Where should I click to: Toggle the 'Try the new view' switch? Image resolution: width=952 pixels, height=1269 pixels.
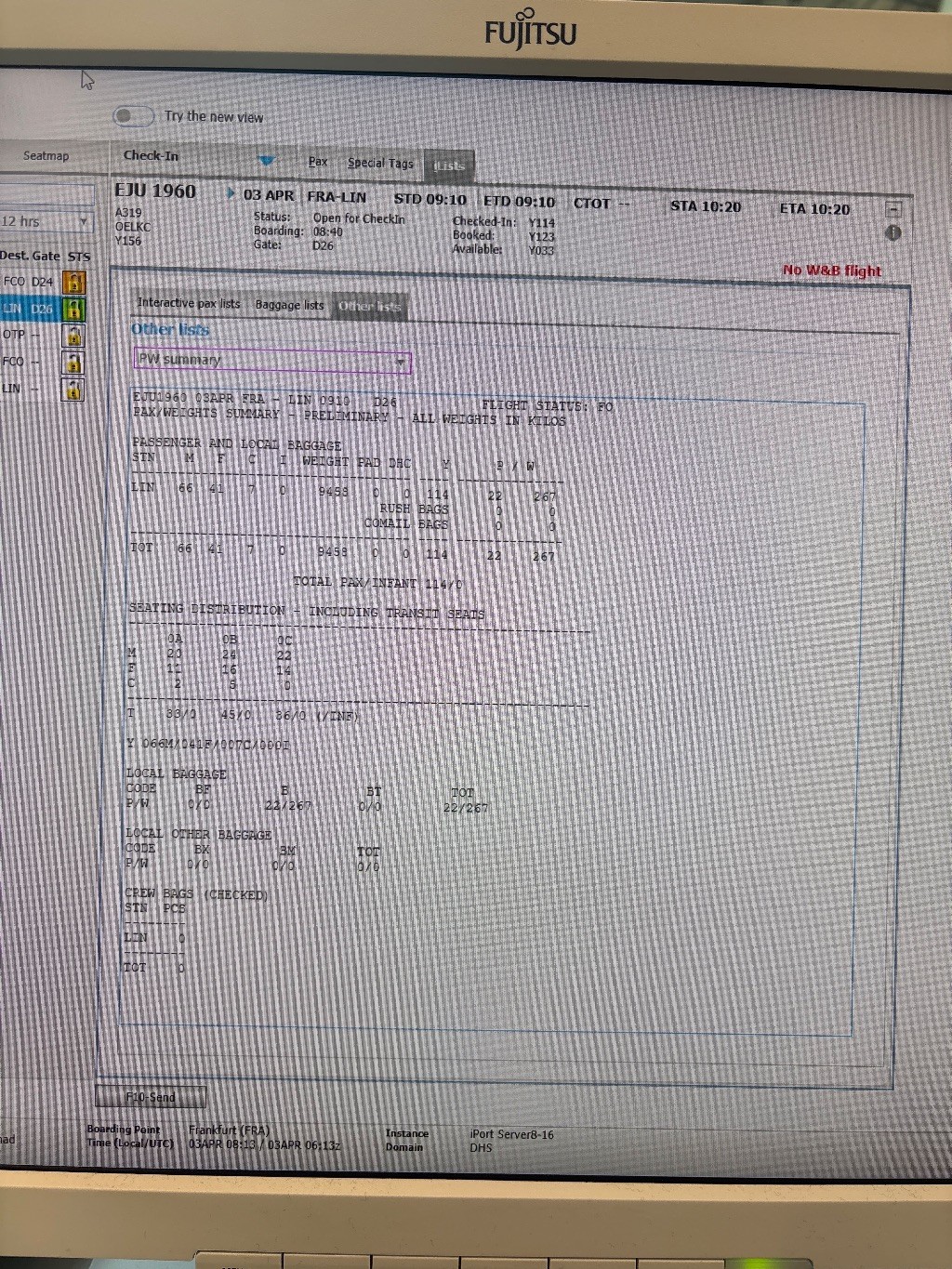tap(133, 116)
